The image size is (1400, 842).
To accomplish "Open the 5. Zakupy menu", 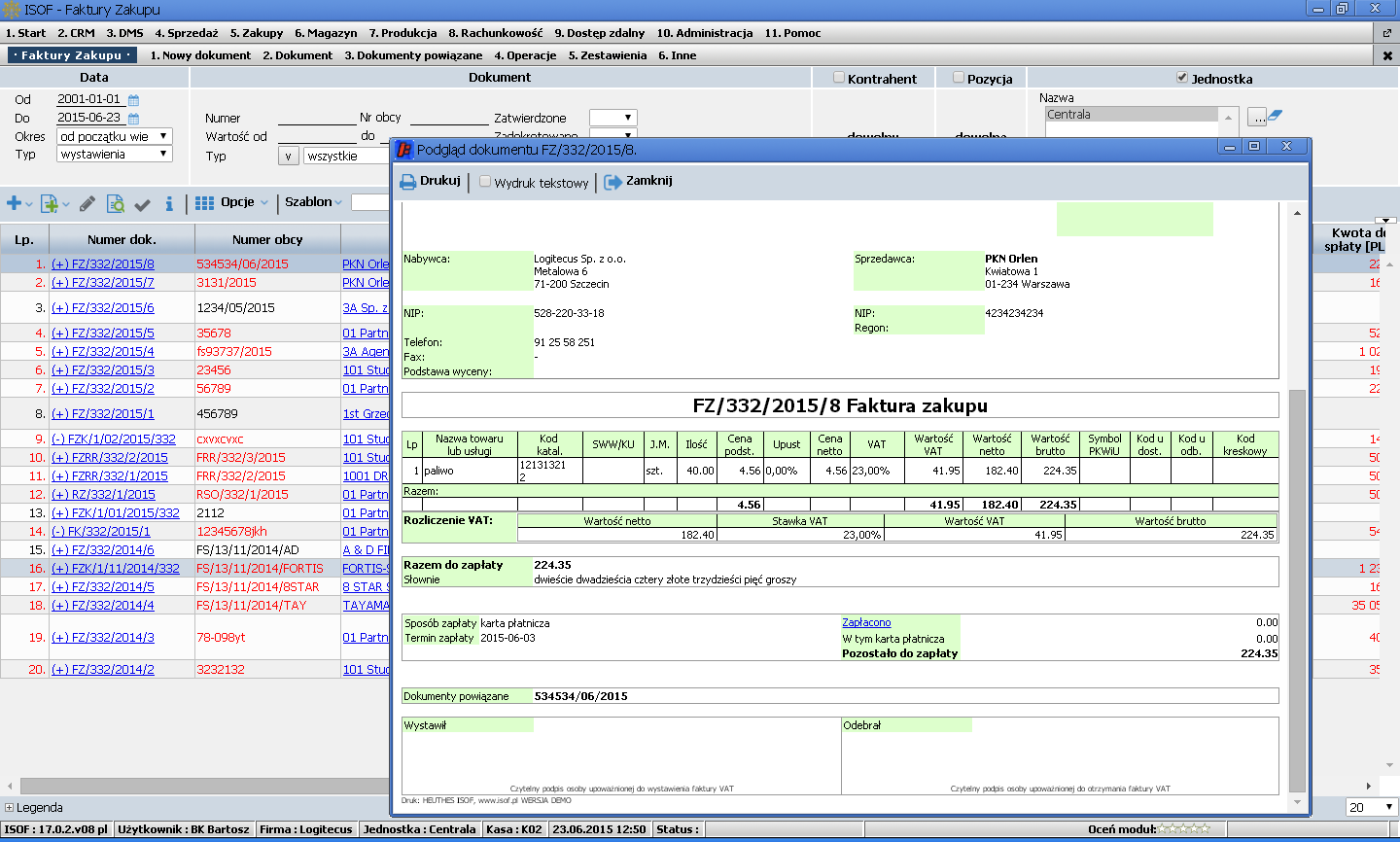I will pyautogui.click(x=257, y=33).
